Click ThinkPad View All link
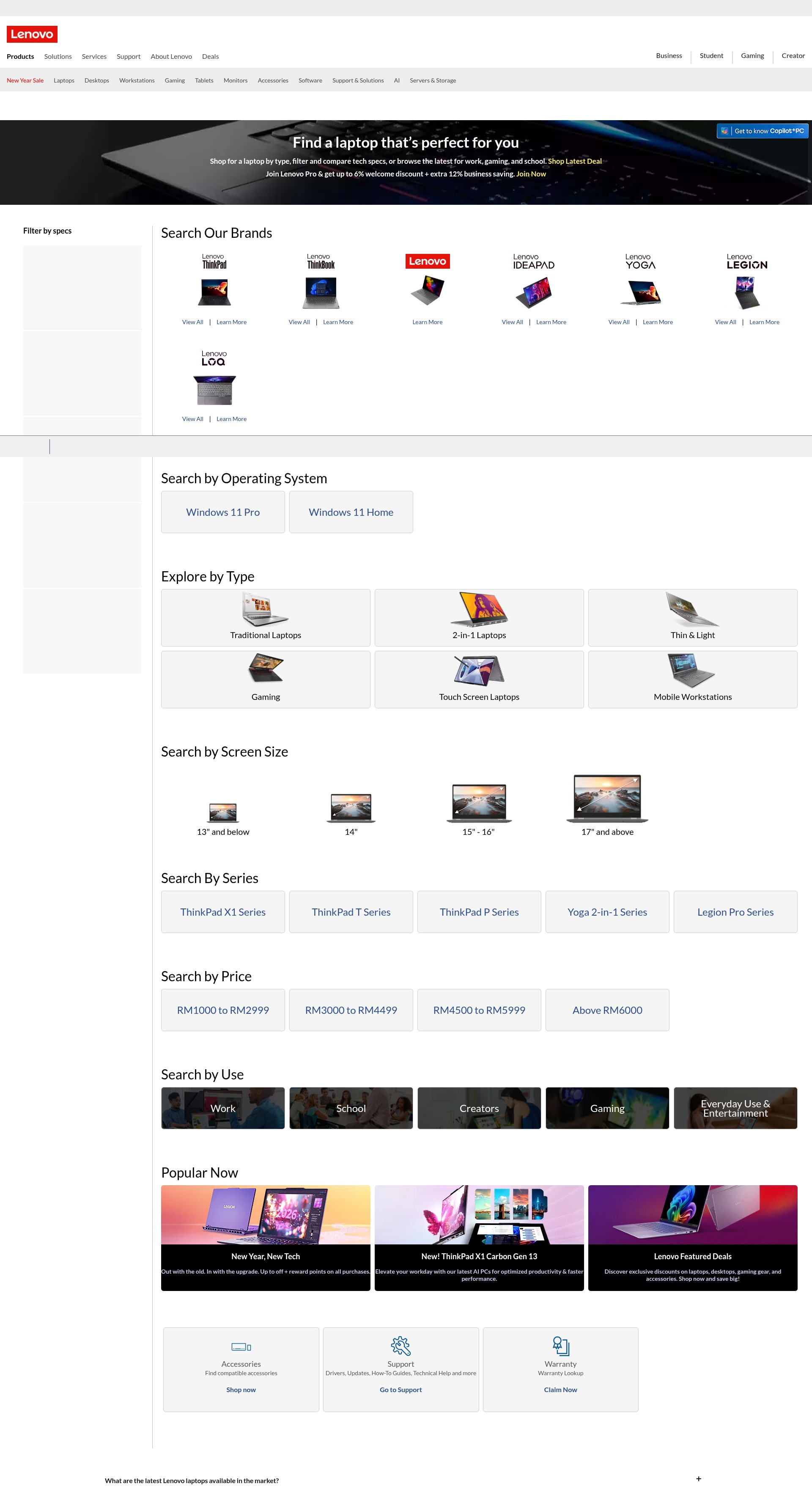Image resolution: width=812 pixels, height=1489 pixels. [192, 322]
